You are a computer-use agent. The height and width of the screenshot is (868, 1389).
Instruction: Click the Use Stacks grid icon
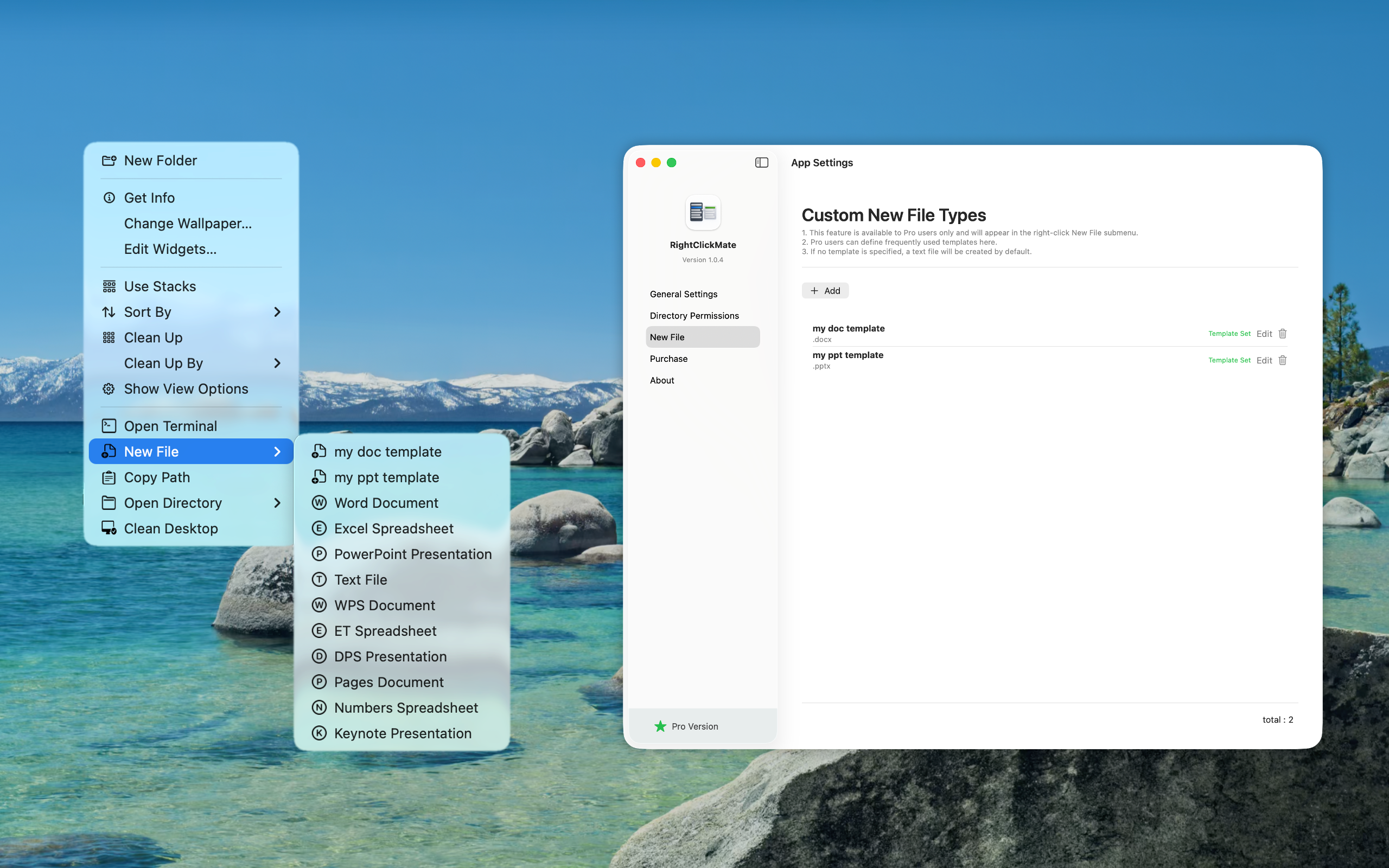pyautogui.click(x=109, y=286)
